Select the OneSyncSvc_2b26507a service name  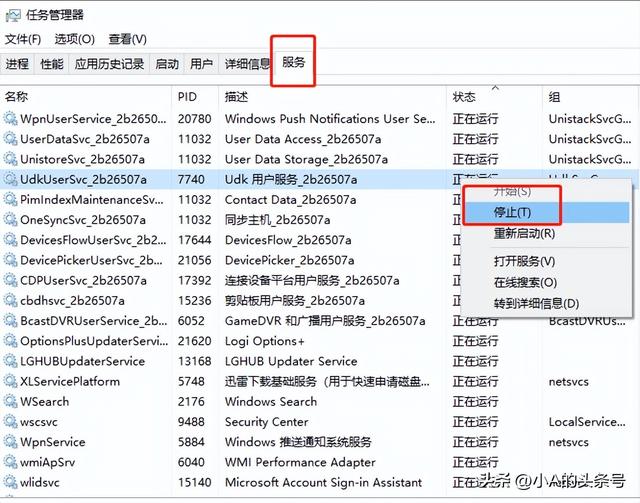pos(83,220)
